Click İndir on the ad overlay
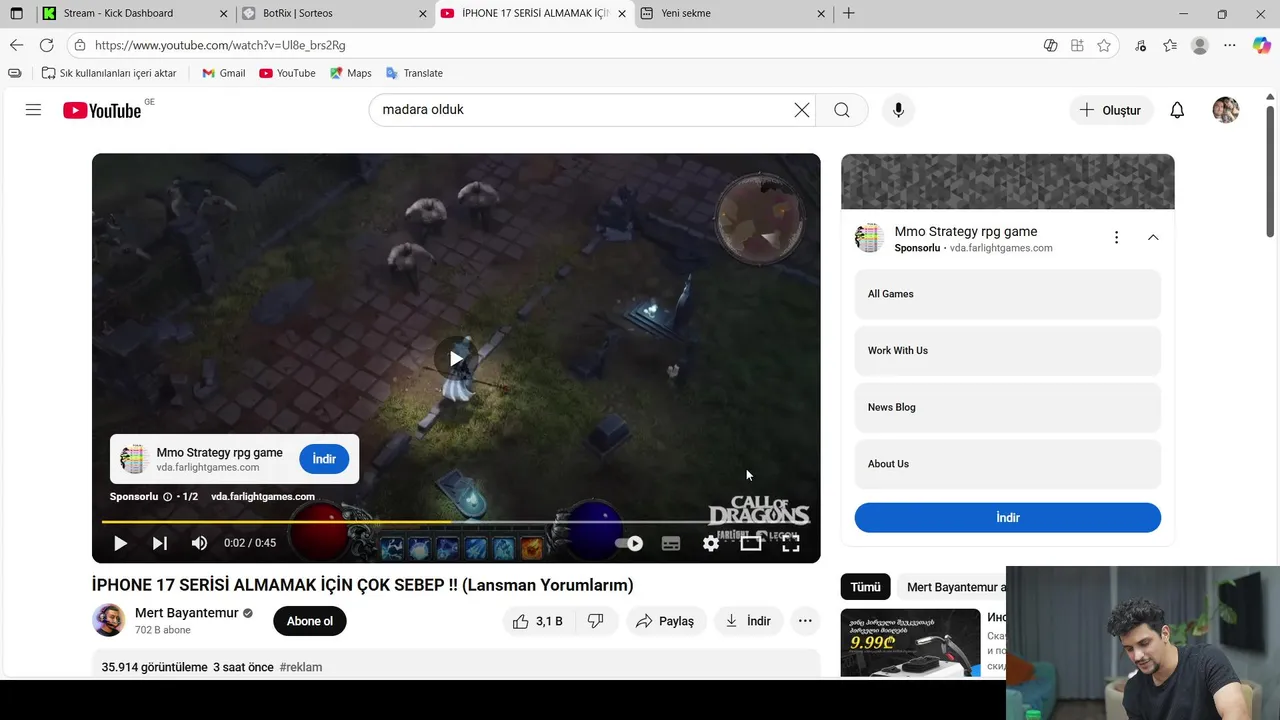The height and width of the screenshot is (720, 1280). 324,459
